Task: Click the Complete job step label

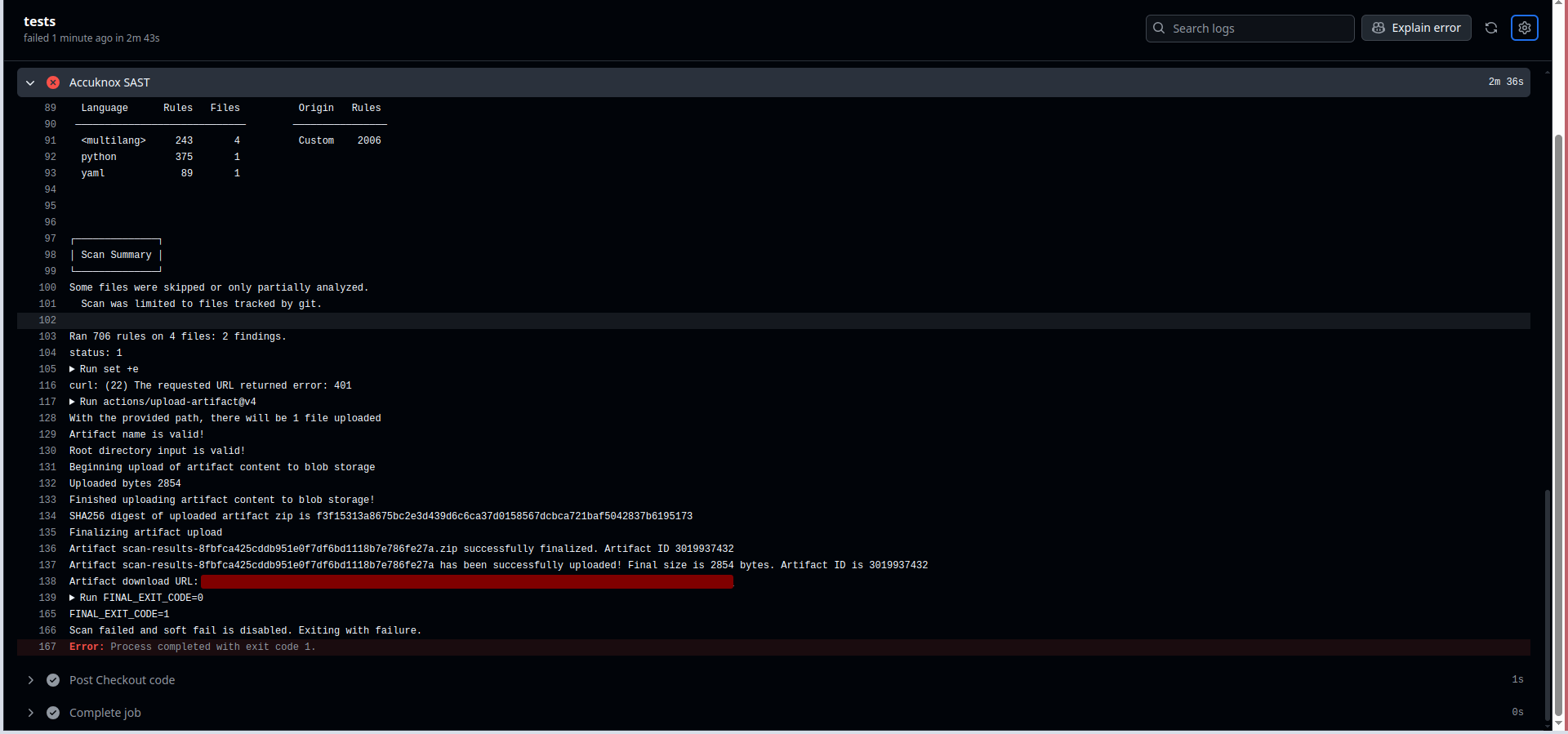Action: point(105,713)
